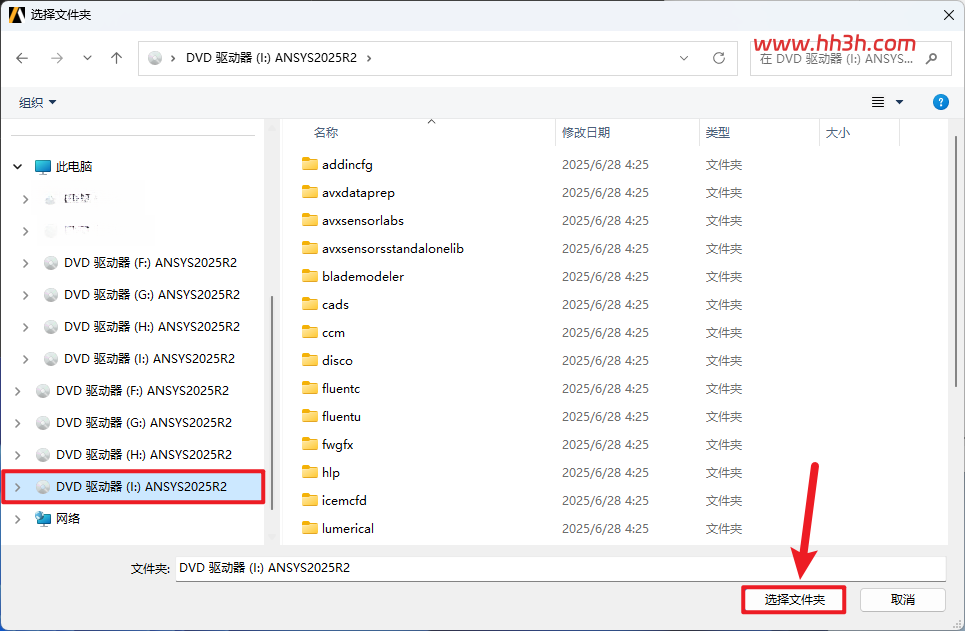Focus the 文件夹 path input field
This screenshot has height=631, width=965.
(560, 568)
